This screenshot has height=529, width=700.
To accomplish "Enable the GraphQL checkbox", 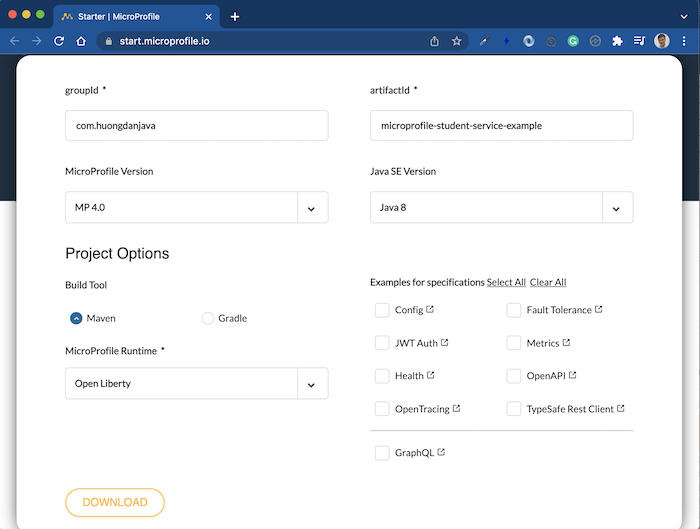I will 382,453.
